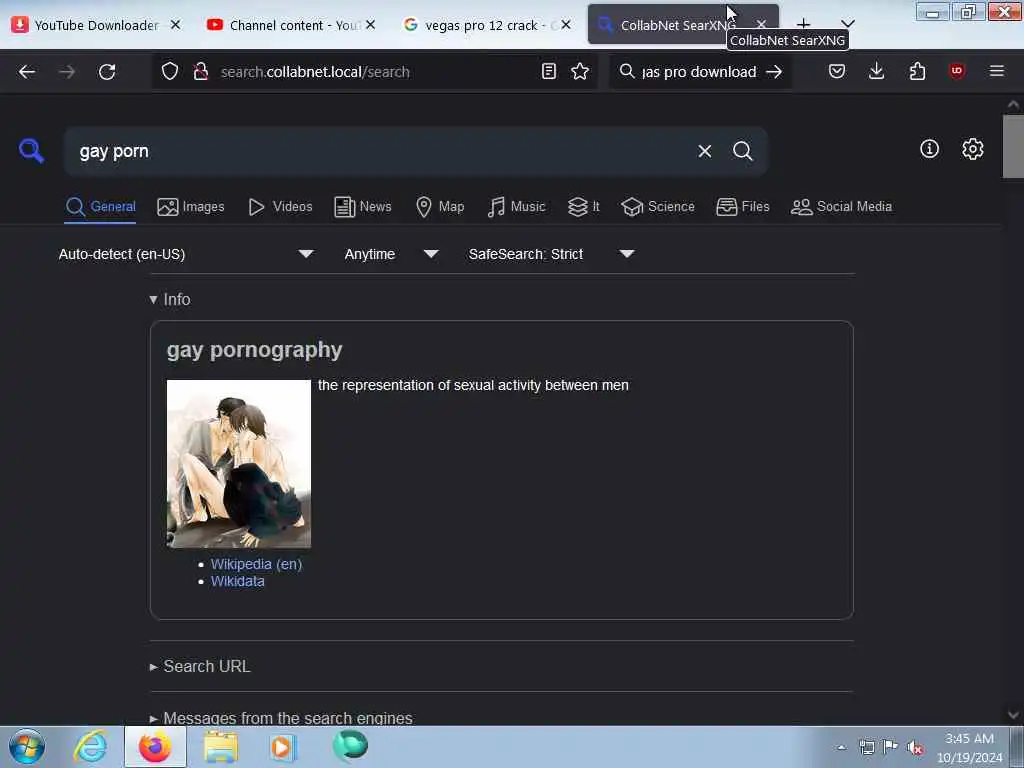The height and width of the screenshot is (768, 1024).
Task: Open the Extensions puzzle icon
Action: click(x=917, y=71)
